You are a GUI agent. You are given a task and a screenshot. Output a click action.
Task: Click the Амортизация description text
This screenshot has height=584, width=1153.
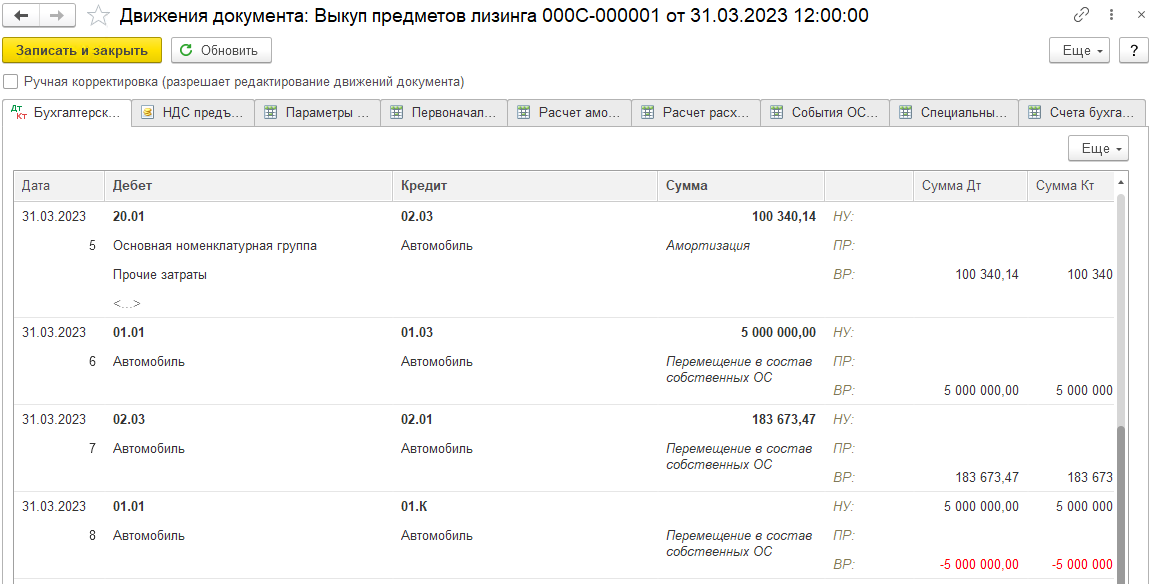click(708, 245)
